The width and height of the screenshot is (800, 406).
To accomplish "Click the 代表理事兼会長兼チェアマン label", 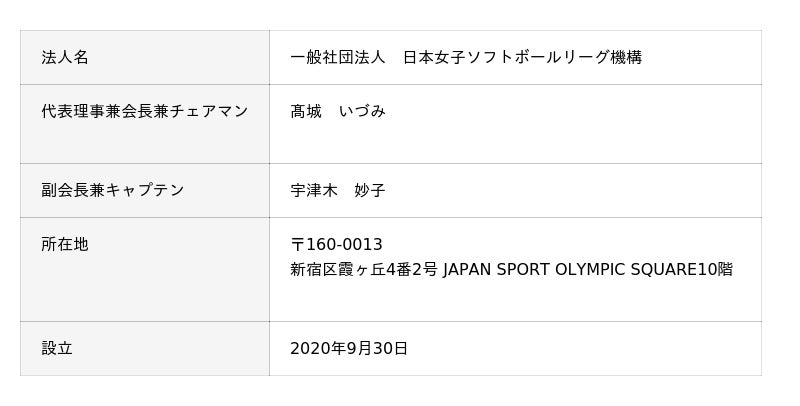I will coord(144,111).
